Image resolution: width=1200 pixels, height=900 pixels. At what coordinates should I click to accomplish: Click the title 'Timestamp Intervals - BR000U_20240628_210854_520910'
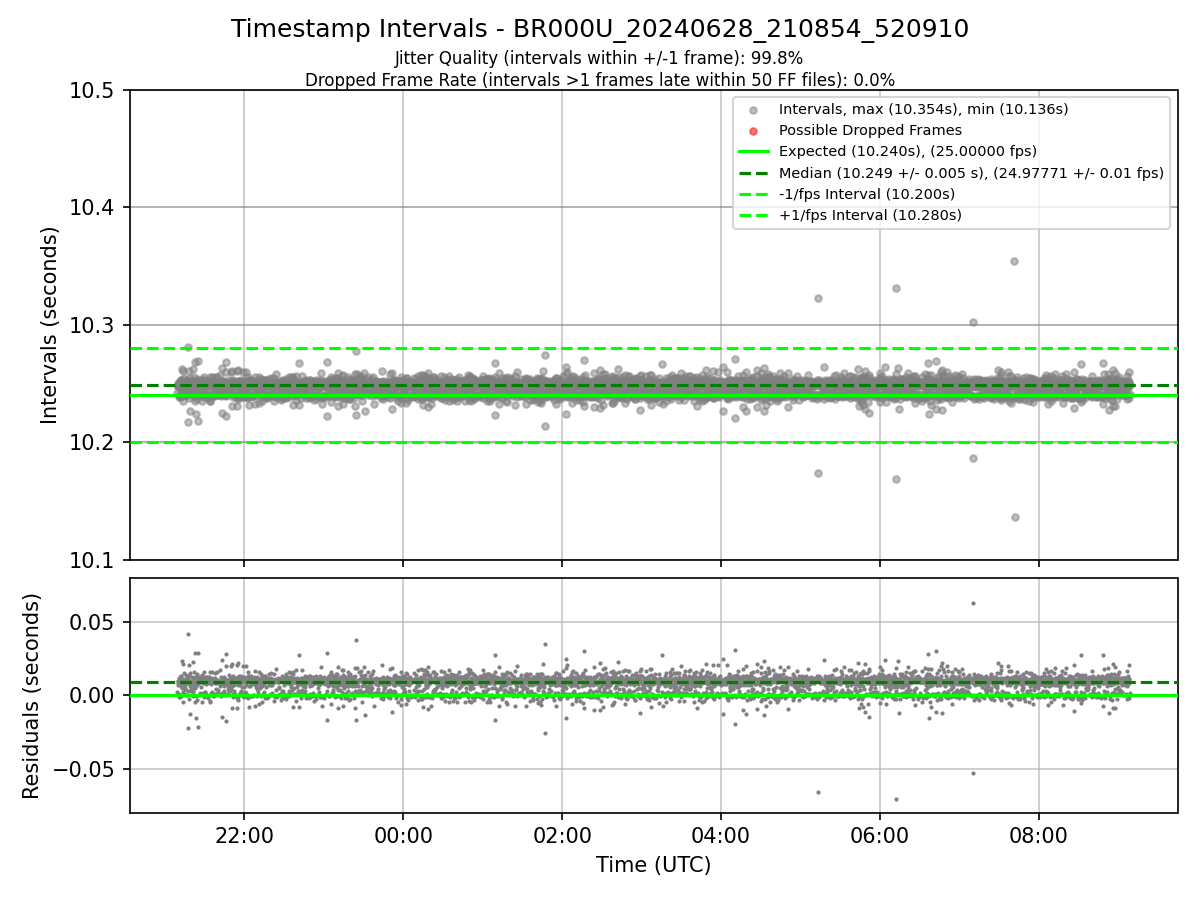600,29
